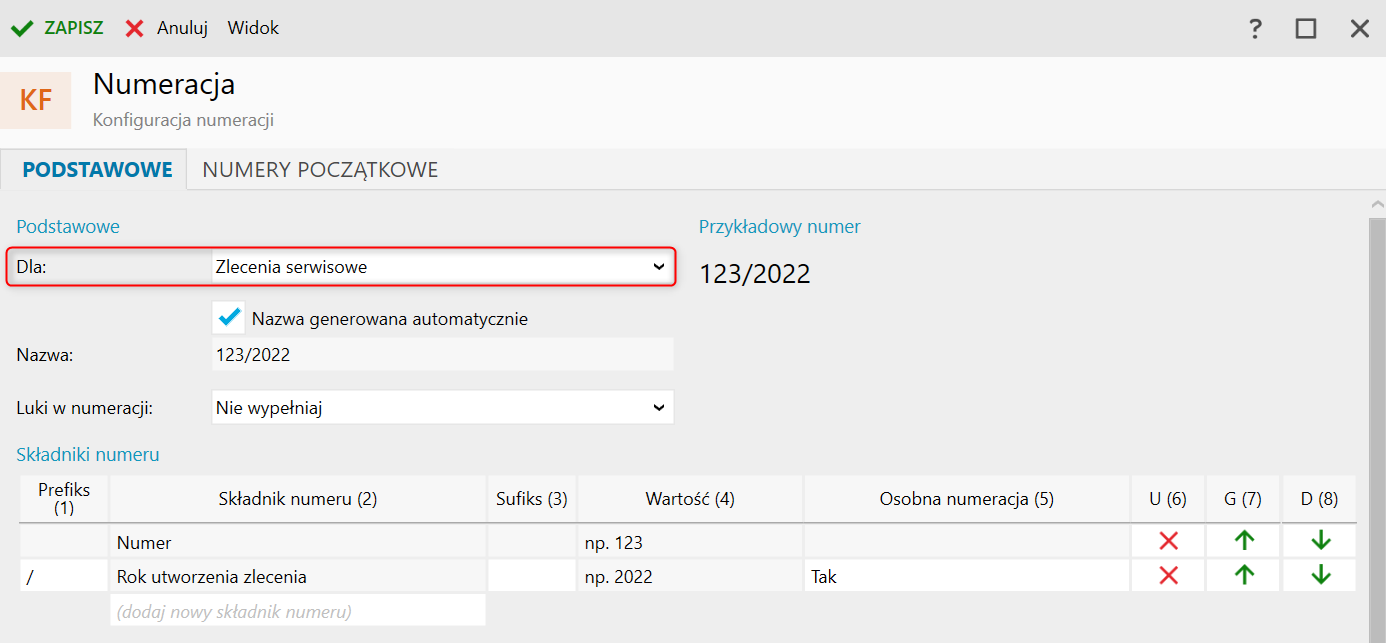Uncheck Nazwa generowana automatycznie checkbox
The image size is (1386, 643).
tap(230, 318)
